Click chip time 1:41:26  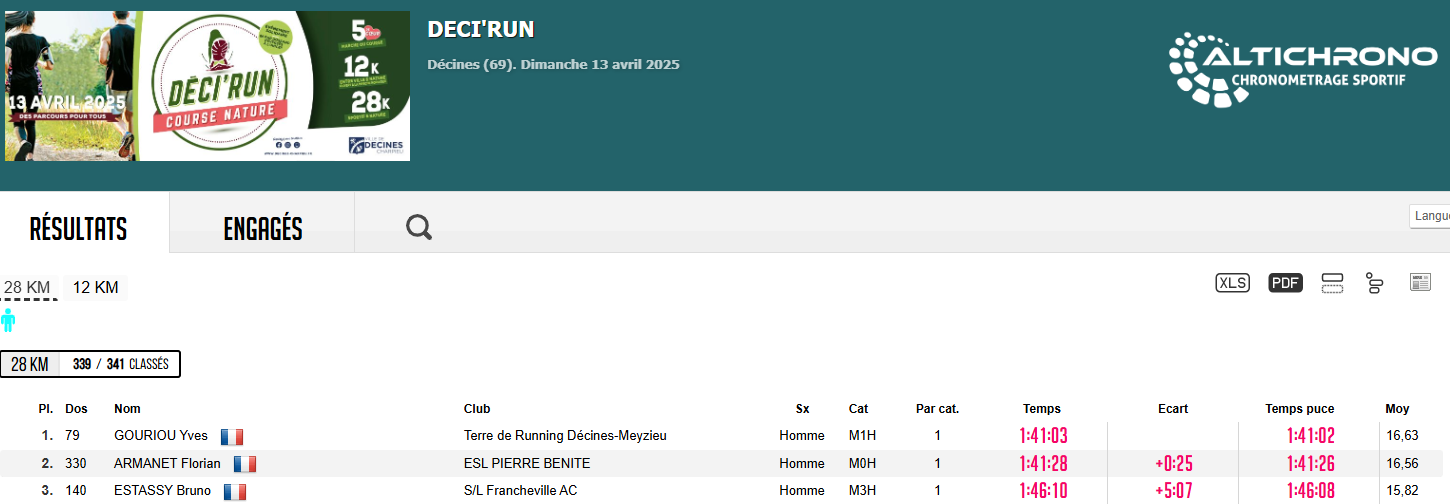coord(1310,464)
